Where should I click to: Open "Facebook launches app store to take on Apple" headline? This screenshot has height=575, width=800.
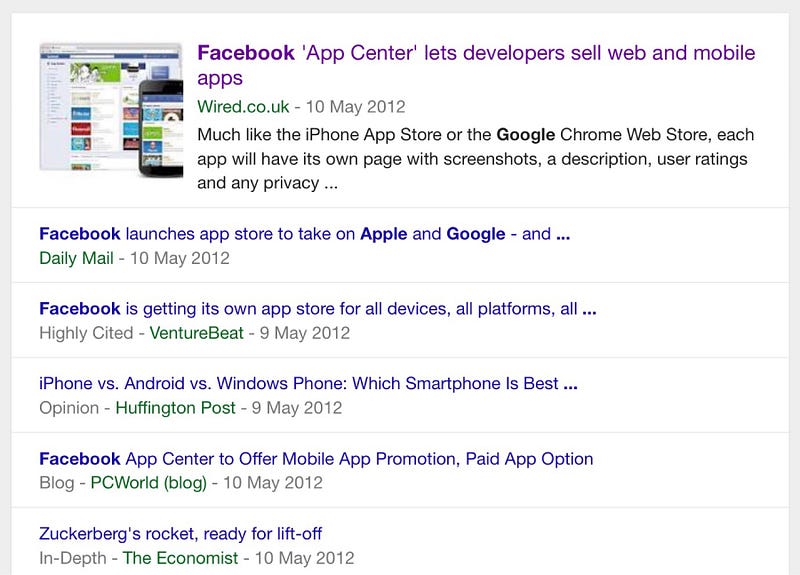(x=305, y=234)
